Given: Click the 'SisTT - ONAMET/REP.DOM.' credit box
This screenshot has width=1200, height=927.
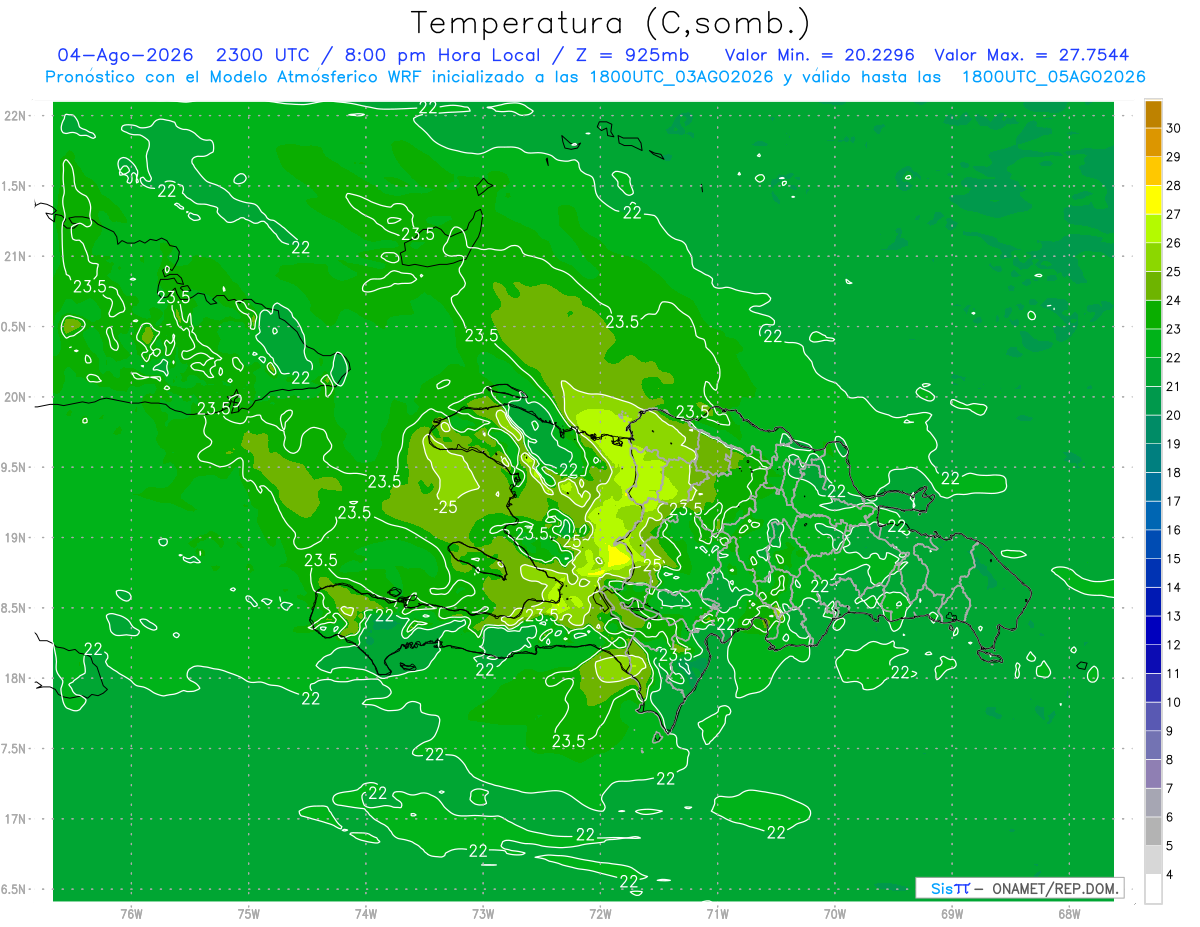Looking at the screenshot, I should point(1019,888).
